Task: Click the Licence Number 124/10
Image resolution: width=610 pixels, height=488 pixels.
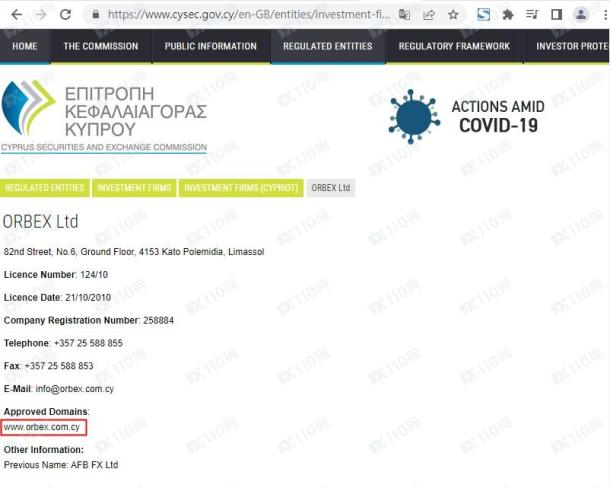Action: pyautogui.click(x=56, y=275)
